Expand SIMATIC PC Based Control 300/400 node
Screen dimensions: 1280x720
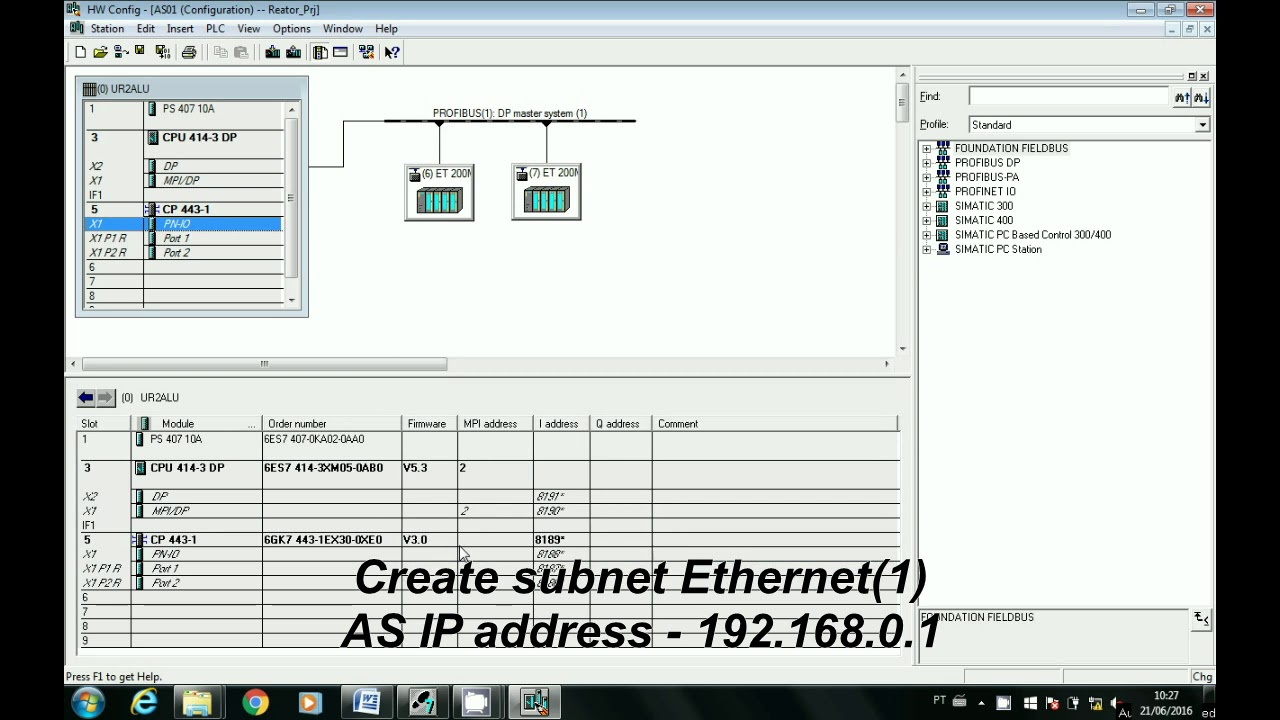click(926, 235)
